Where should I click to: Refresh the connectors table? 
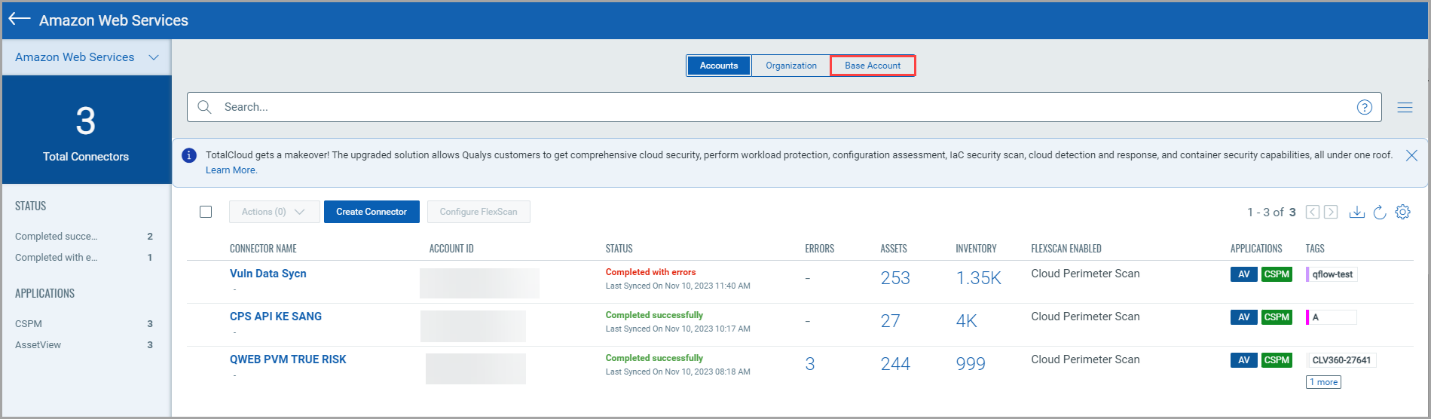(1379, 212)
